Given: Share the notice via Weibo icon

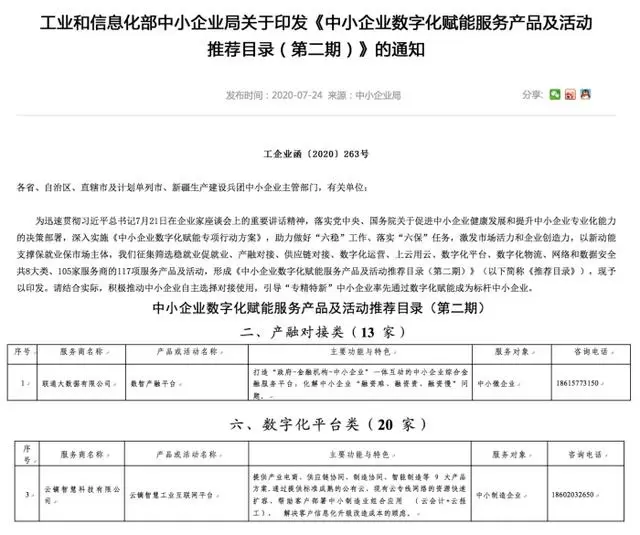Looking at the screenshot, I should [x=570, y=95].
